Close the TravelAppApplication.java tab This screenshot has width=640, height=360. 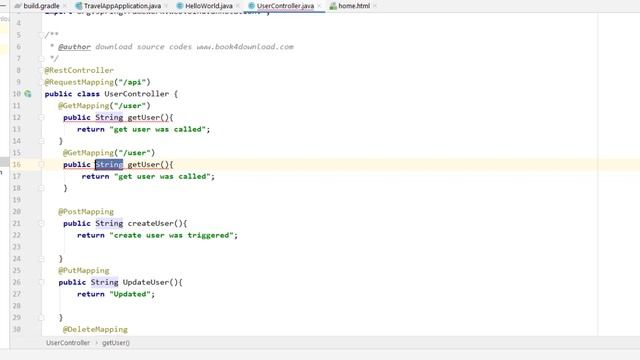167,6
